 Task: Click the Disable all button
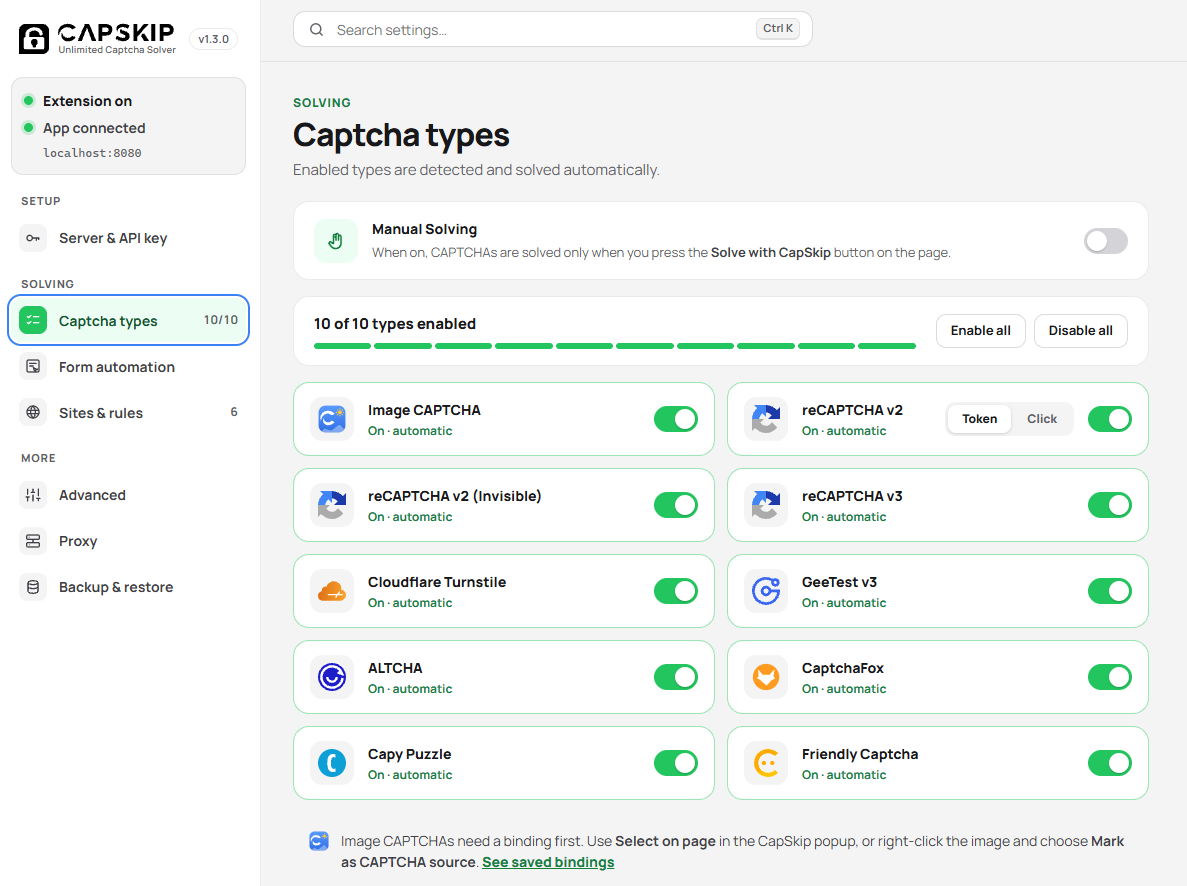pos(1080,331)
